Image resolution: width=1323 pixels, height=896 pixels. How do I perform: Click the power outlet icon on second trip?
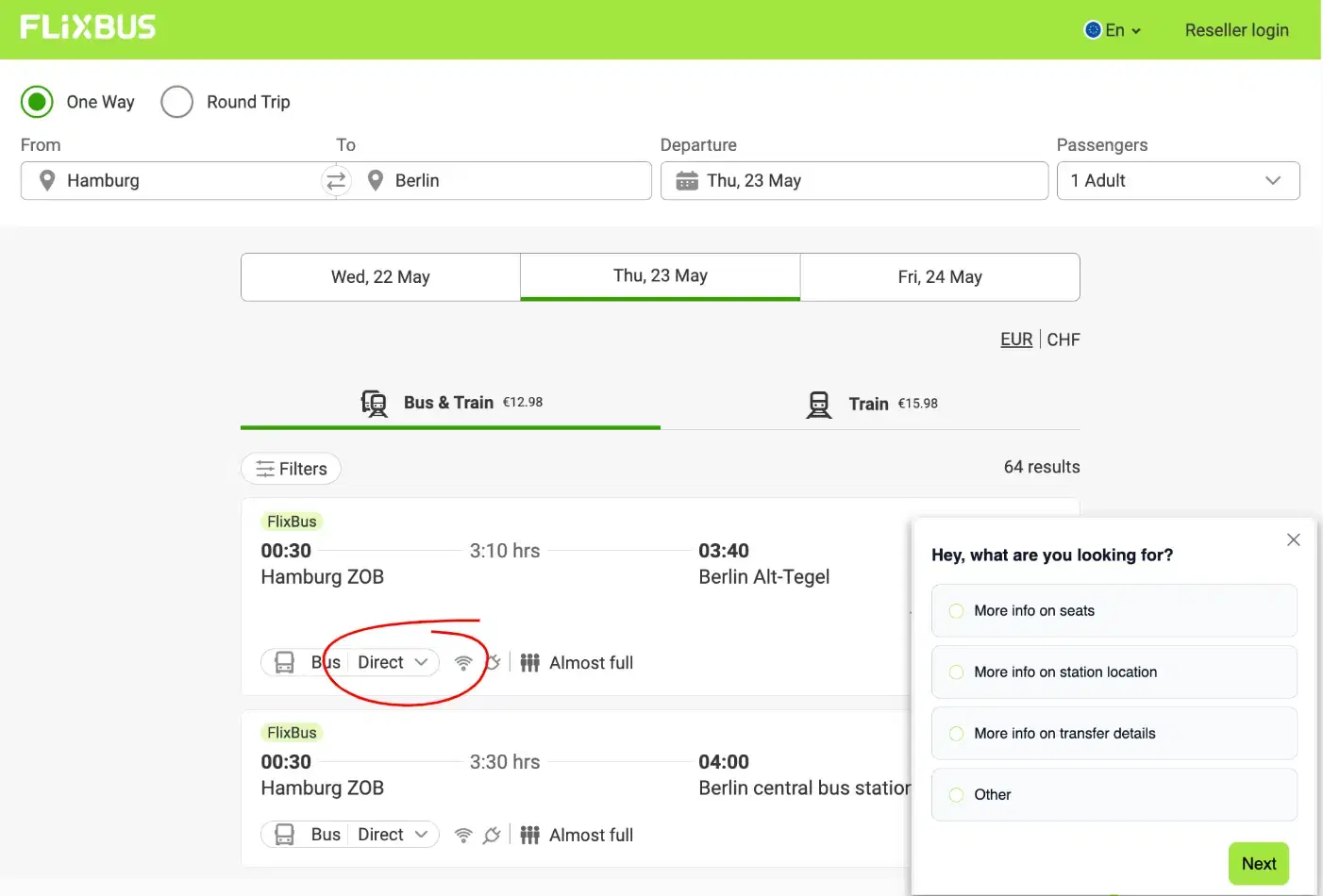(492, 836)
